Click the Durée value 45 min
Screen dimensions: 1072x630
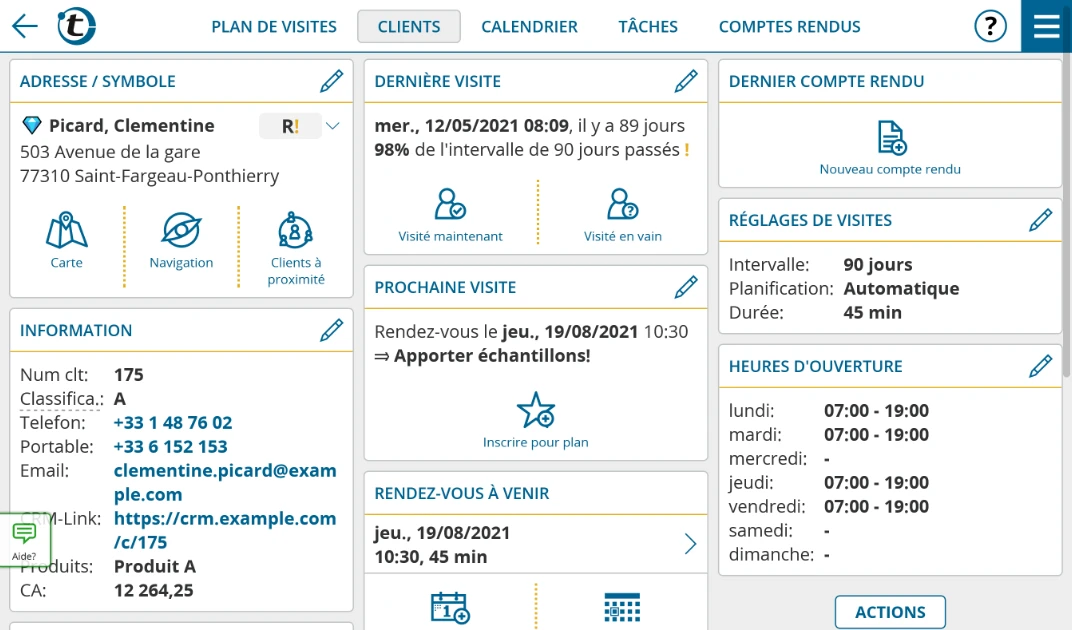[872, 312]
